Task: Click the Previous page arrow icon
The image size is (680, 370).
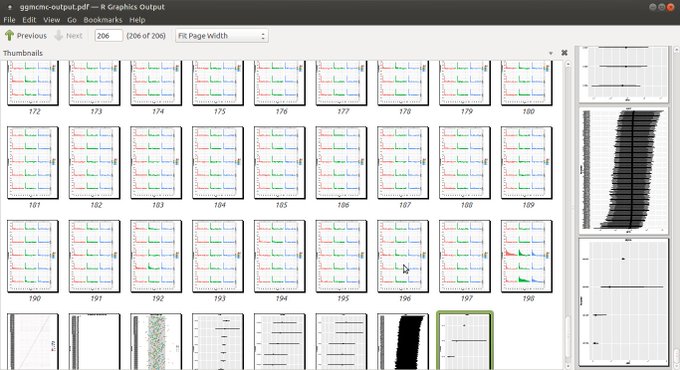Action: [x=10, y=36]
